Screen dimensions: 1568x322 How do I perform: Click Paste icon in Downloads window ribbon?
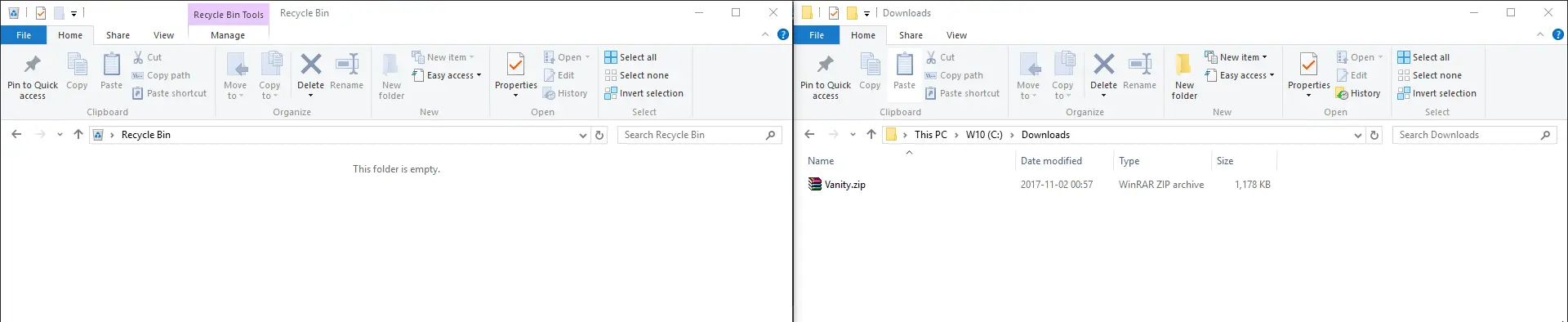[x=904, y=71]
